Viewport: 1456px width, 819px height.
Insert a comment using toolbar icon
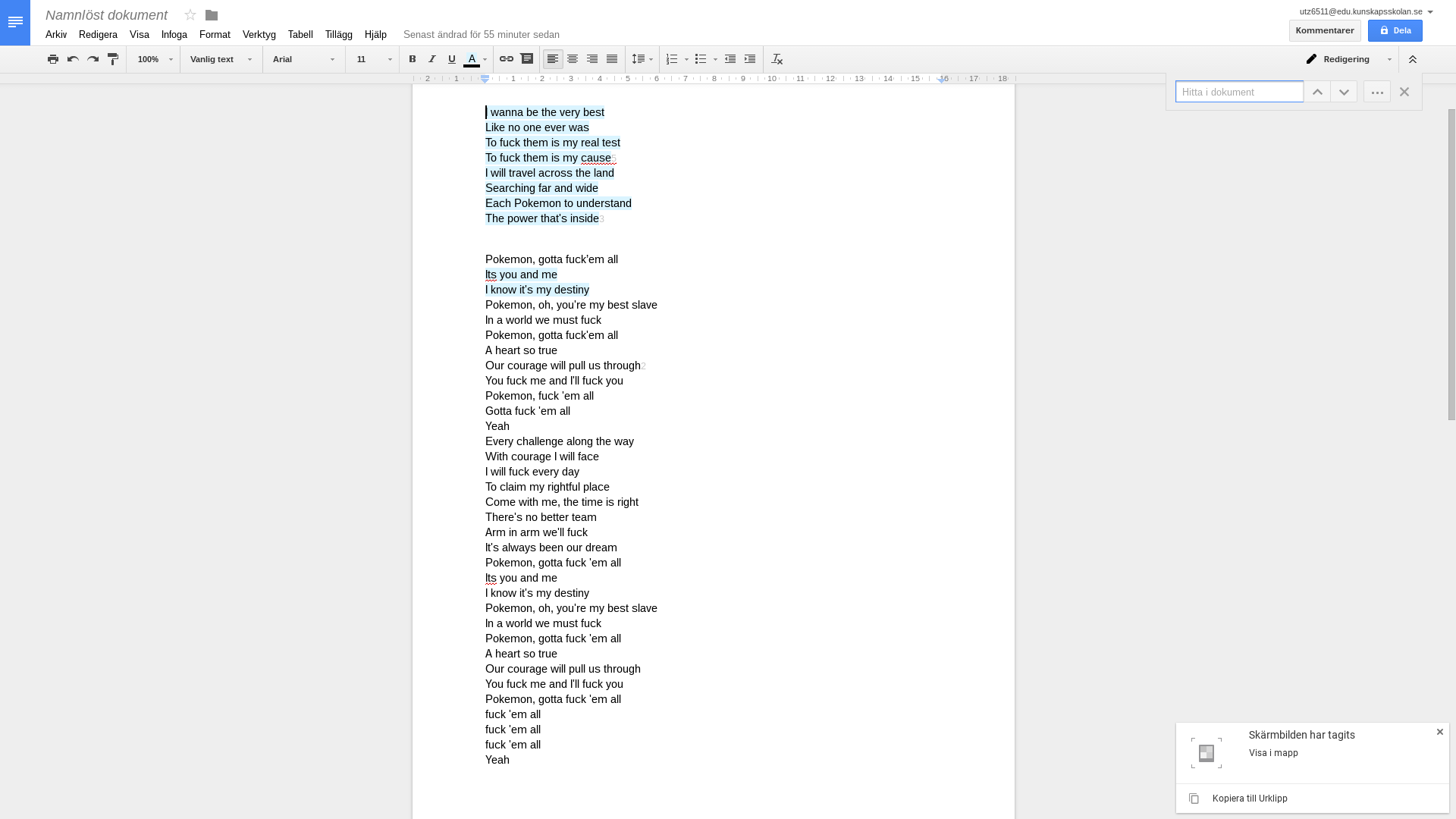[527, 59]
